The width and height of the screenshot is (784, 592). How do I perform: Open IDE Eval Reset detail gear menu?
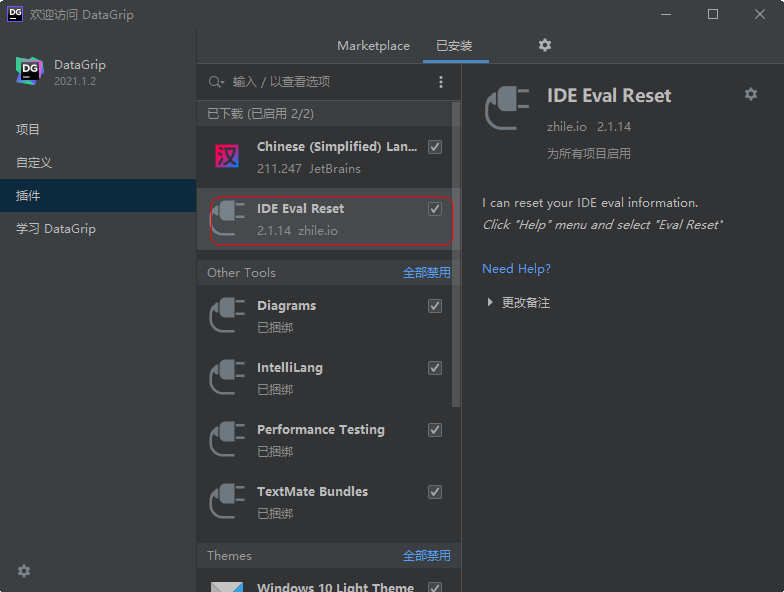tap(750, 94)
